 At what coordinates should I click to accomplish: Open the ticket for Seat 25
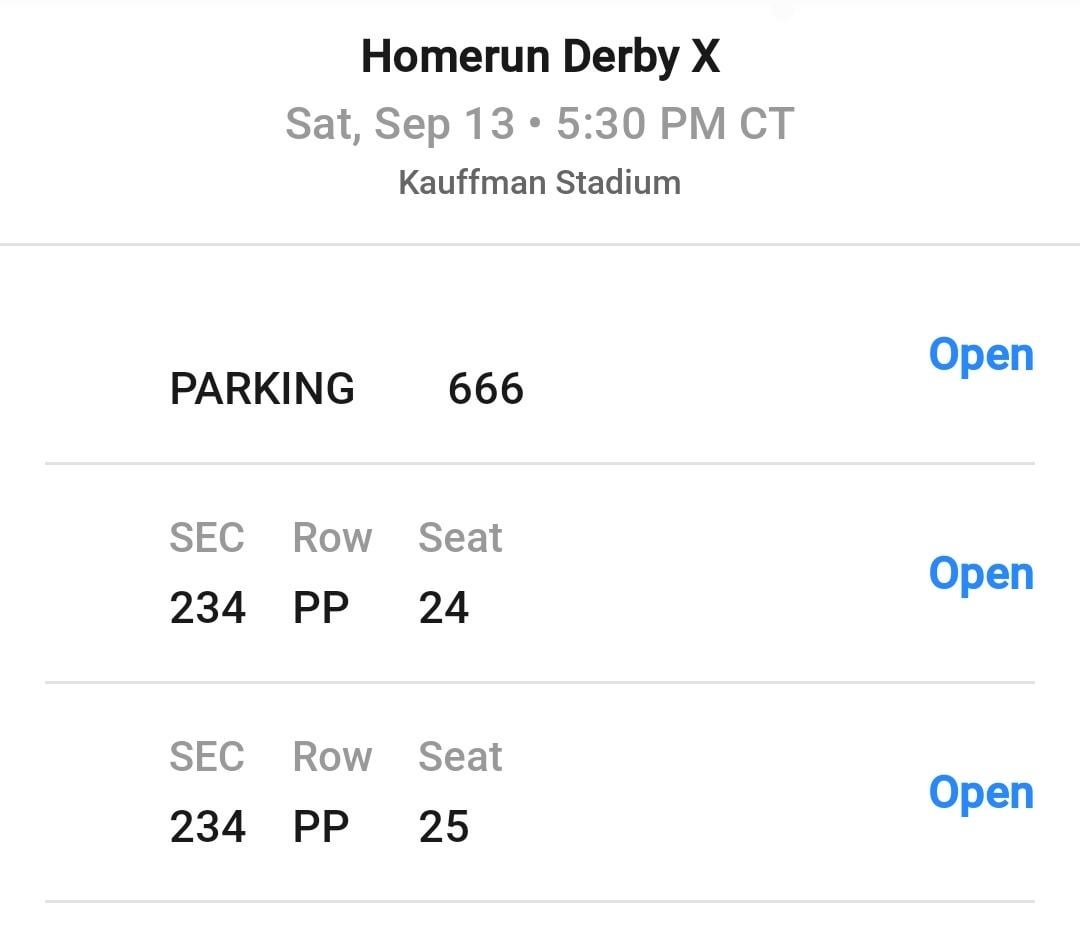click(x=981, y=792)
